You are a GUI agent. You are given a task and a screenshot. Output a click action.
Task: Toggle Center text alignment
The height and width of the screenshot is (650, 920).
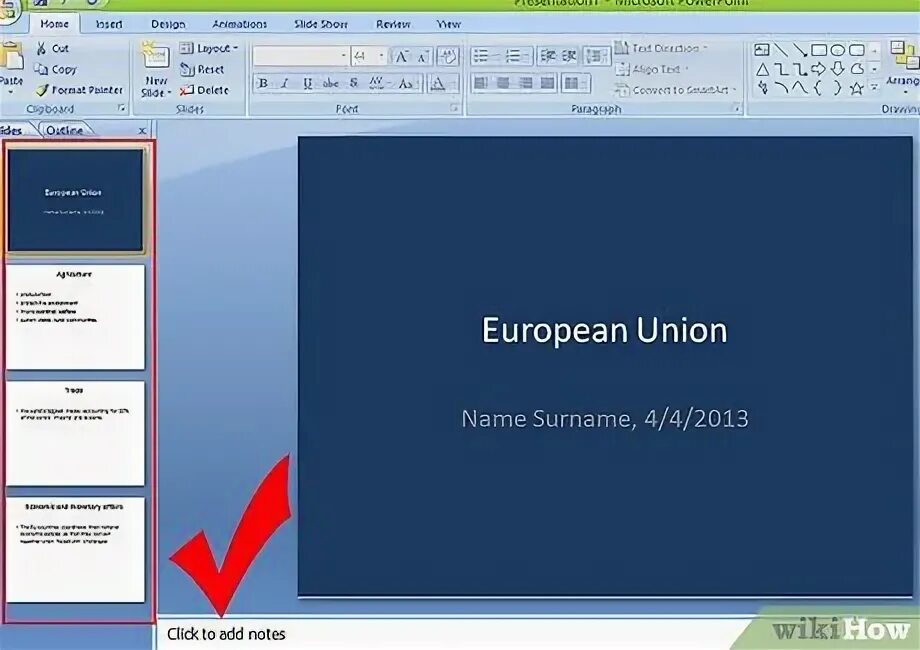(503, 83)
